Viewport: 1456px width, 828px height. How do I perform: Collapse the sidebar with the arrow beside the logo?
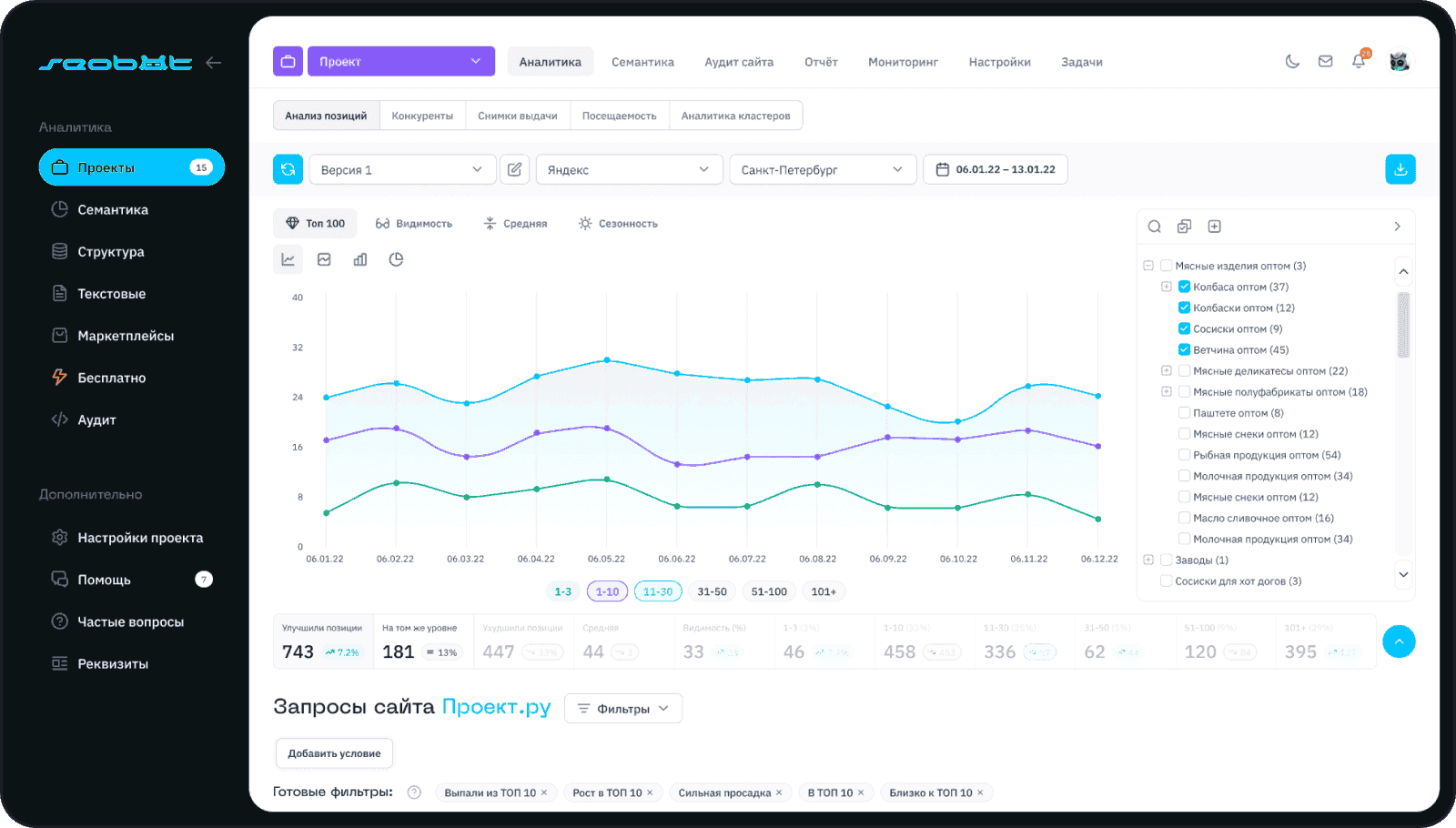[x=214, y=63]
